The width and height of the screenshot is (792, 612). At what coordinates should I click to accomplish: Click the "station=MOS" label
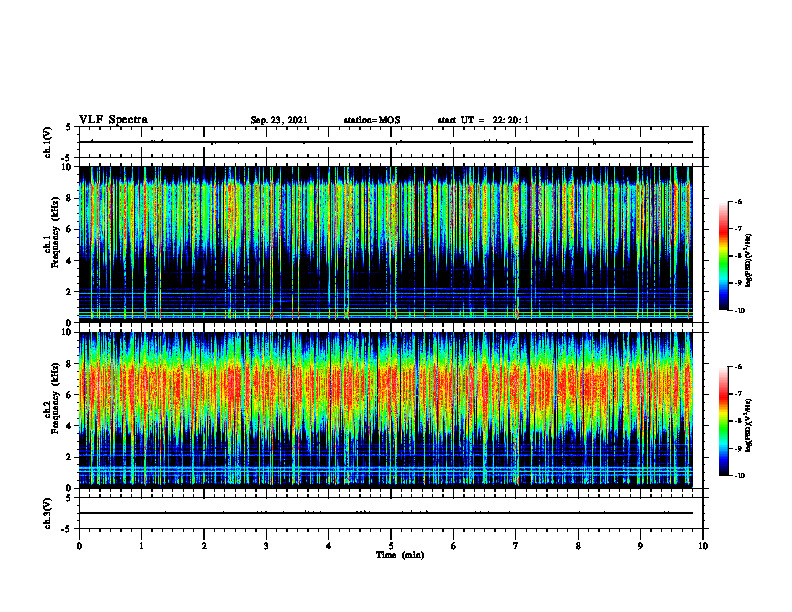click(x=372, y=120)
